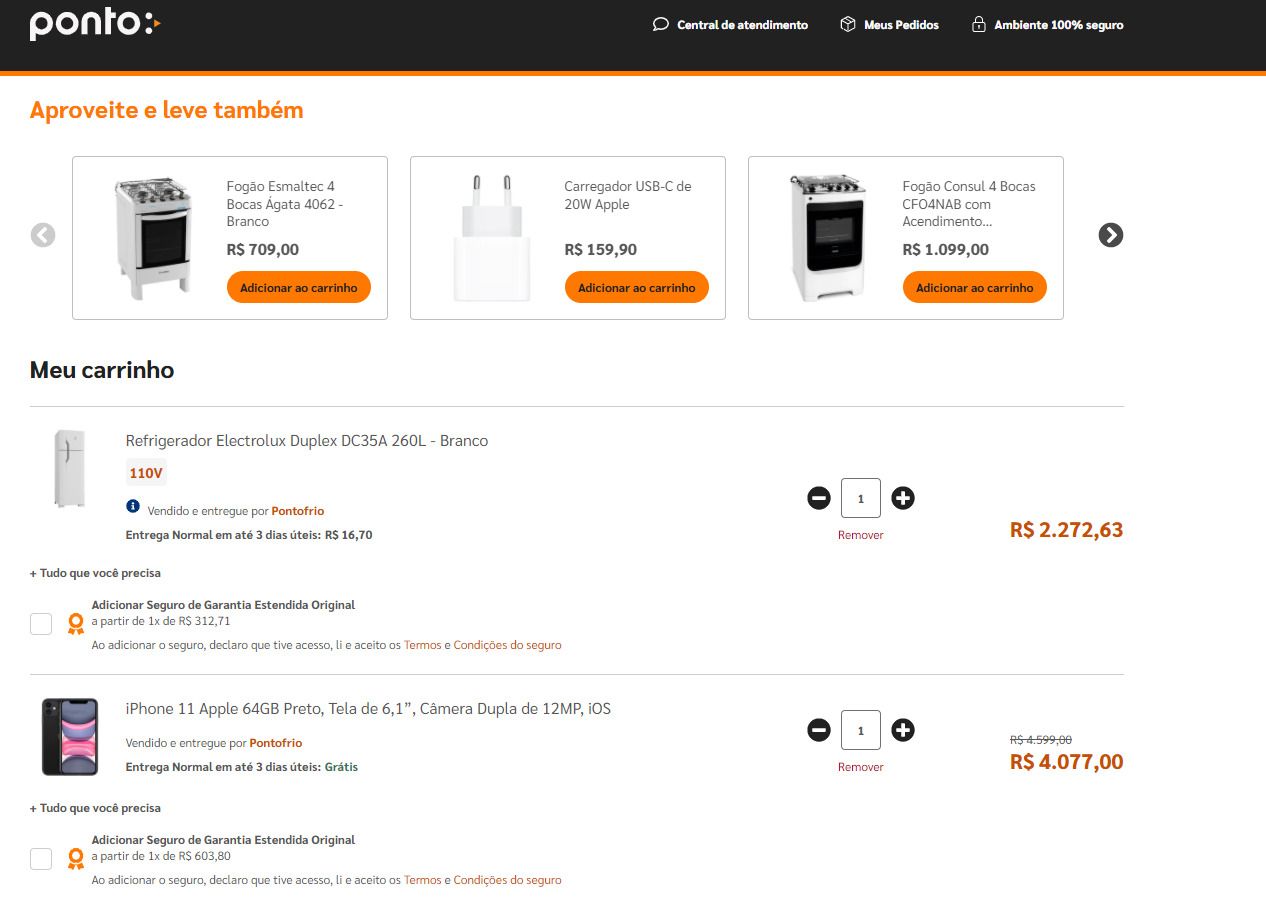Viewport: 1266px width, 902px height.
Task: Open Condições do seguro link for refrigerator
Action: point(507,645)
